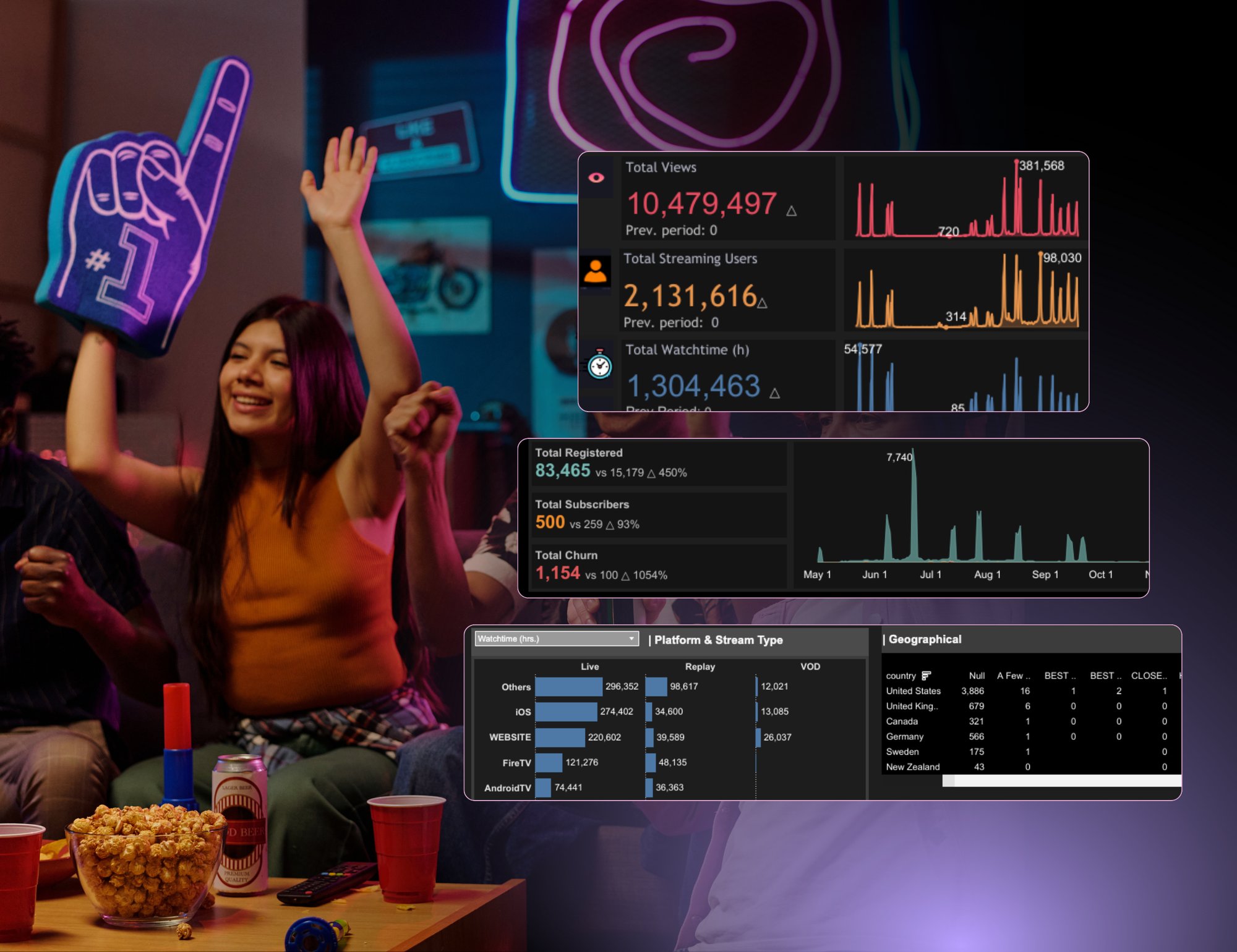Click the iOS Live bar showing 274,402
The image size is (1237, 952).
(566, 712)
